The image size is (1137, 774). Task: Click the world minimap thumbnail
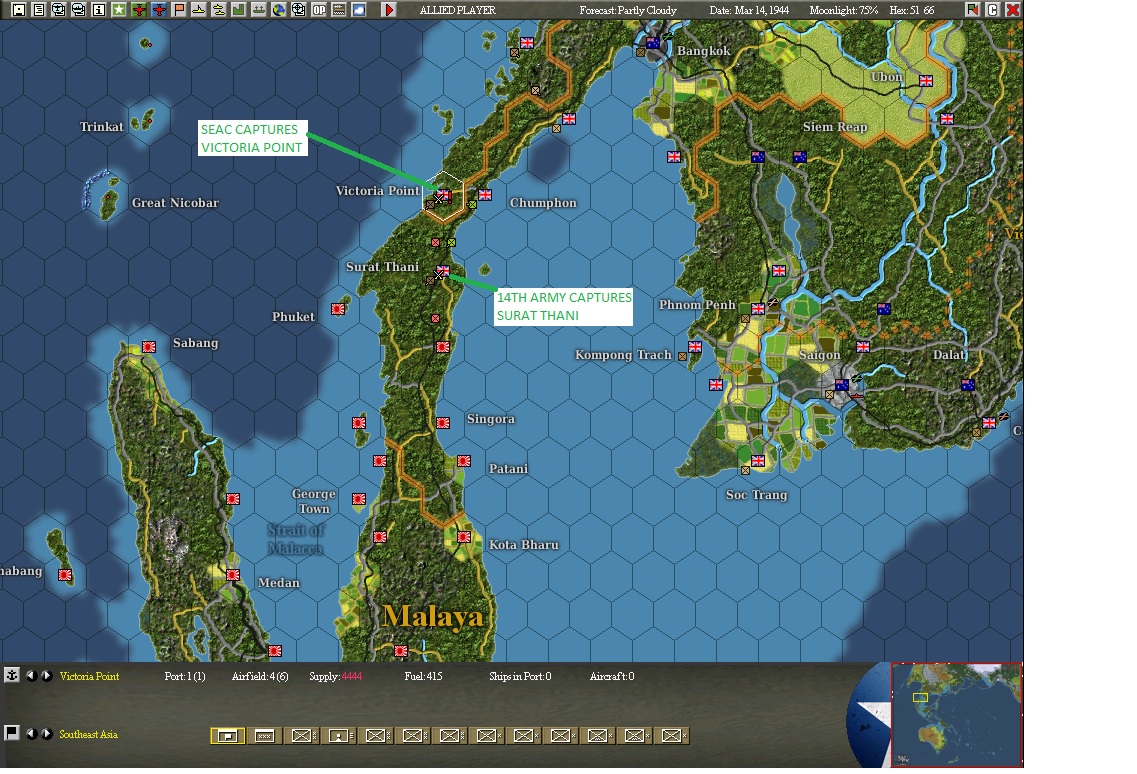click(956, 715)
